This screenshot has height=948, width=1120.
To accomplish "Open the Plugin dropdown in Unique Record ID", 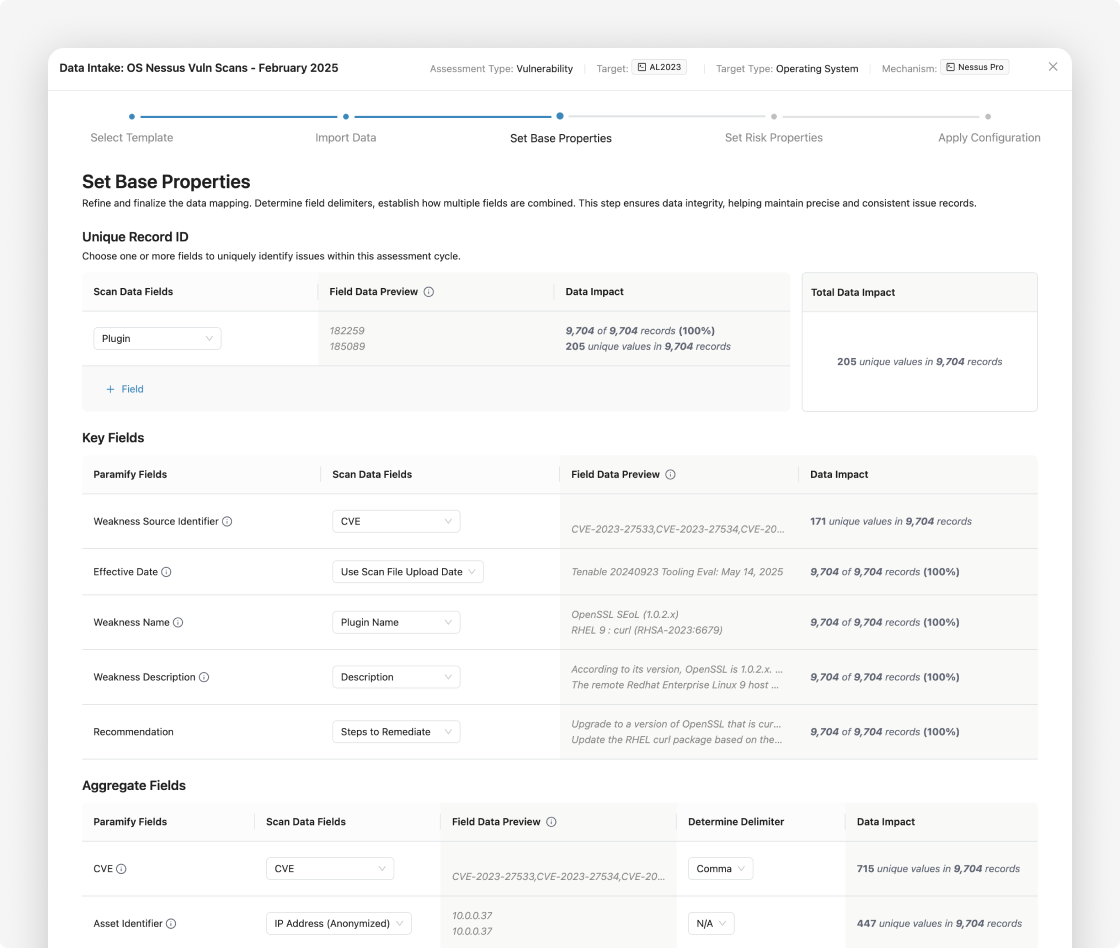I will pos(157,339).
